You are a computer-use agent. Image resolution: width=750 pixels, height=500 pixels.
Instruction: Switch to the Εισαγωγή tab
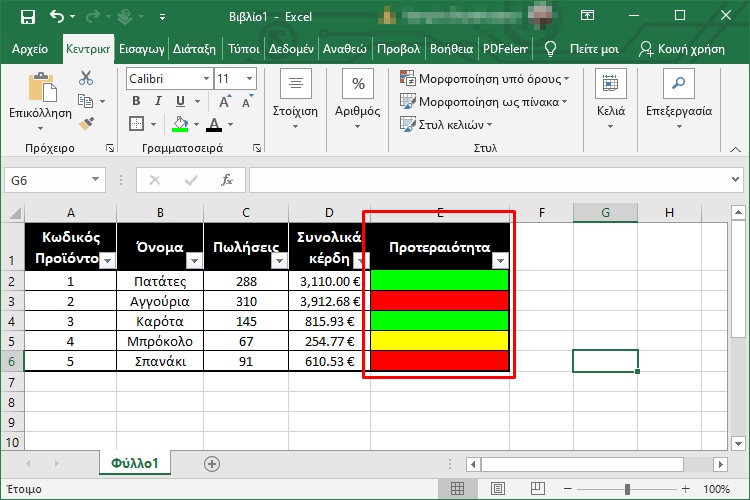tap(142, 49)
